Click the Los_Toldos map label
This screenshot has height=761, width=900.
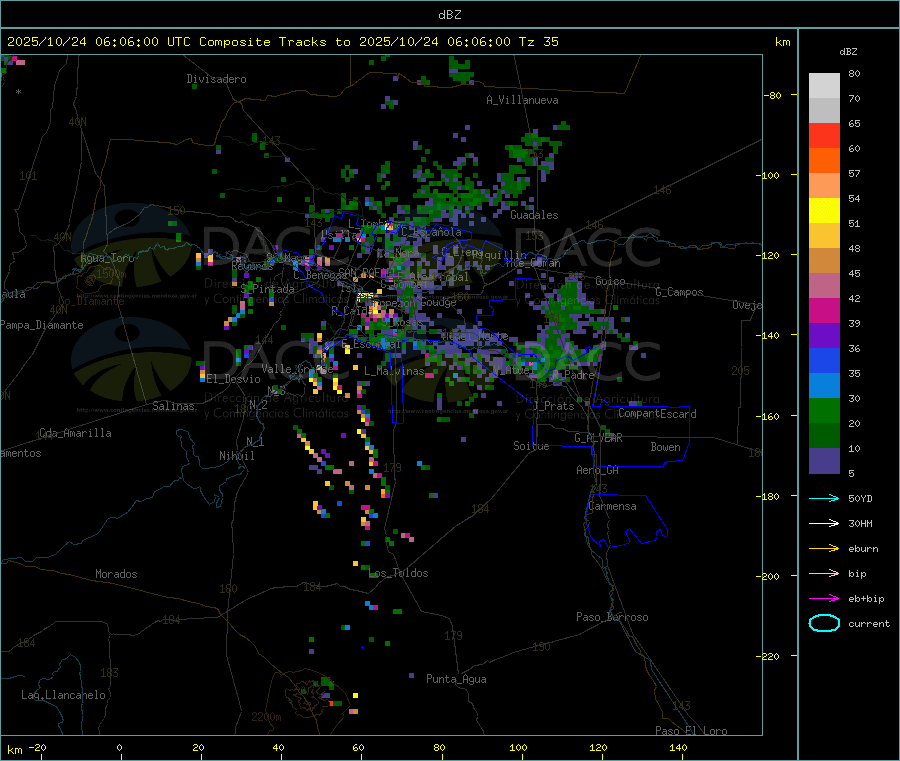398,573
